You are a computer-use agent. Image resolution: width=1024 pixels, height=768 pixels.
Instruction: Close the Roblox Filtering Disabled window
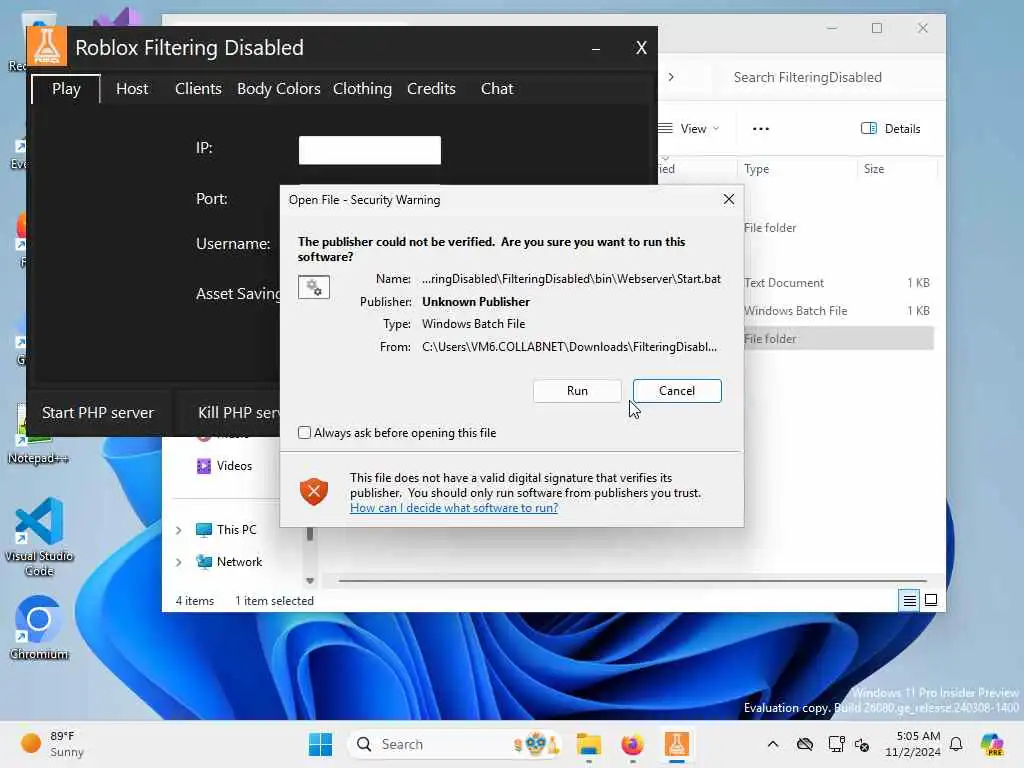[x=641, y=48]
